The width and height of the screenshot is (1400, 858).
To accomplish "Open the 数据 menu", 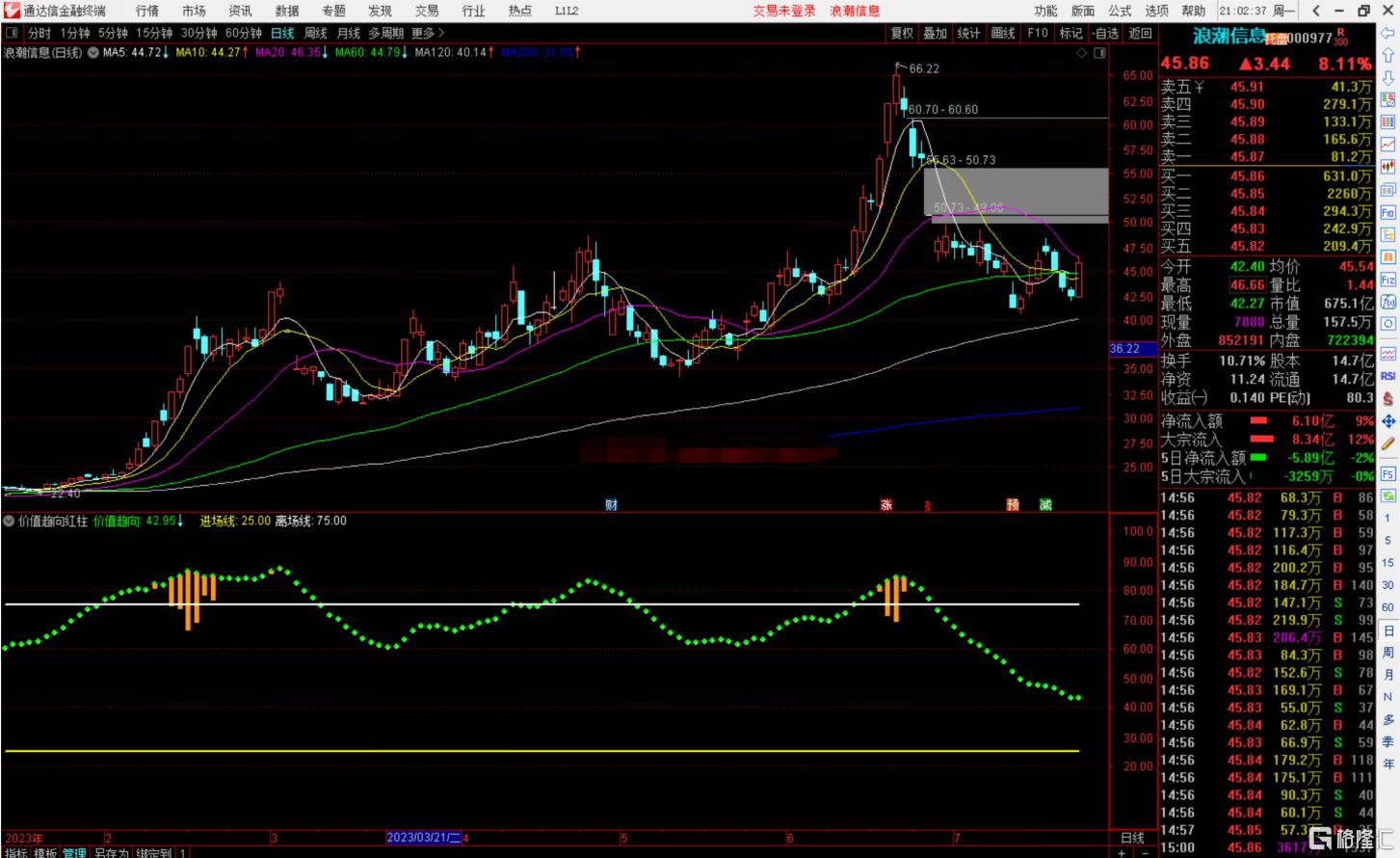I will click(x=286, y=11).
